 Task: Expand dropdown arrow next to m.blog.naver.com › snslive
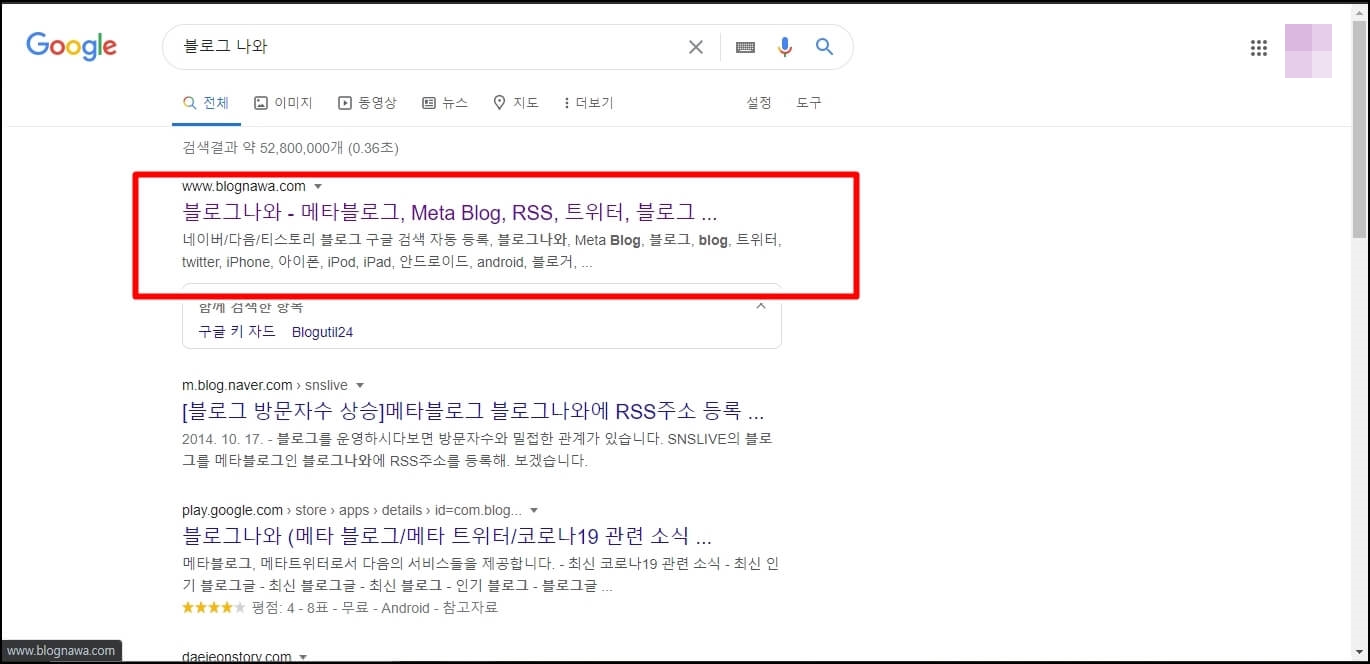360,386
